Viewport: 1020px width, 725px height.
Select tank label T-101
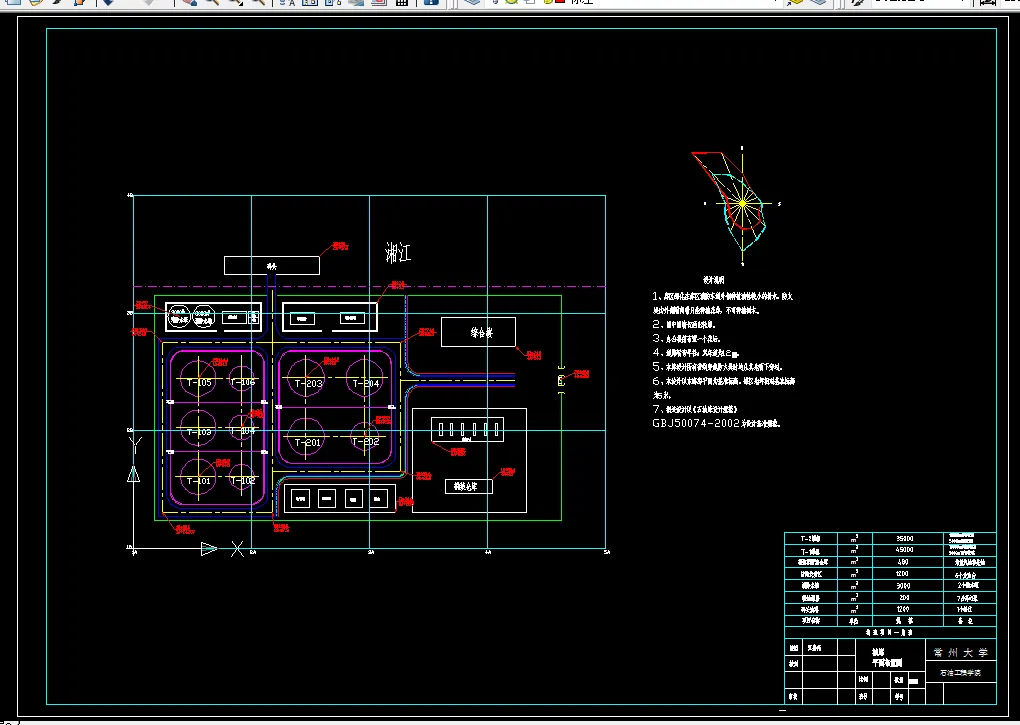(199, 481)
